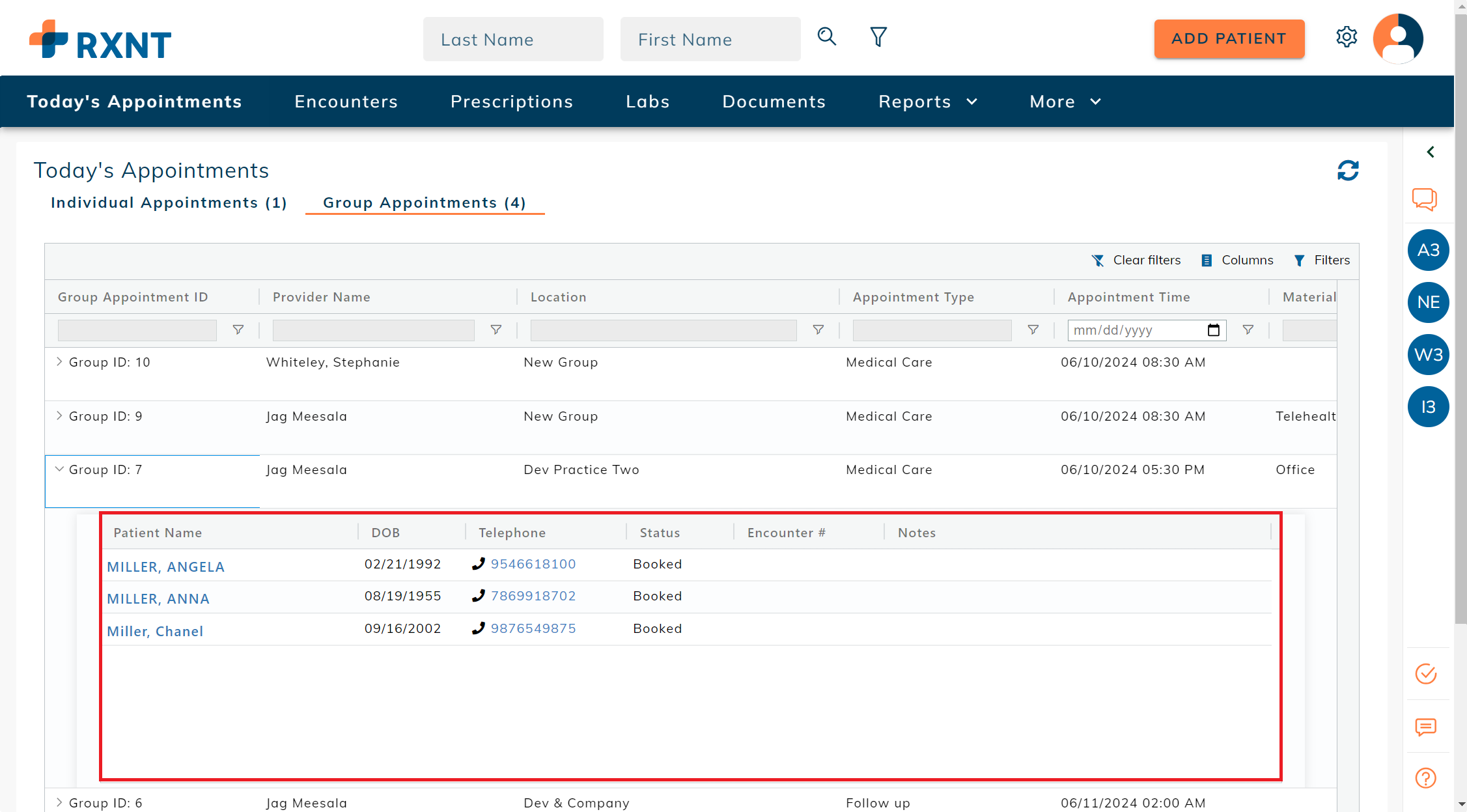Open the Encounters nav item
The height and width of the screenshot is (812, 1467).
[x=346, y=102]
